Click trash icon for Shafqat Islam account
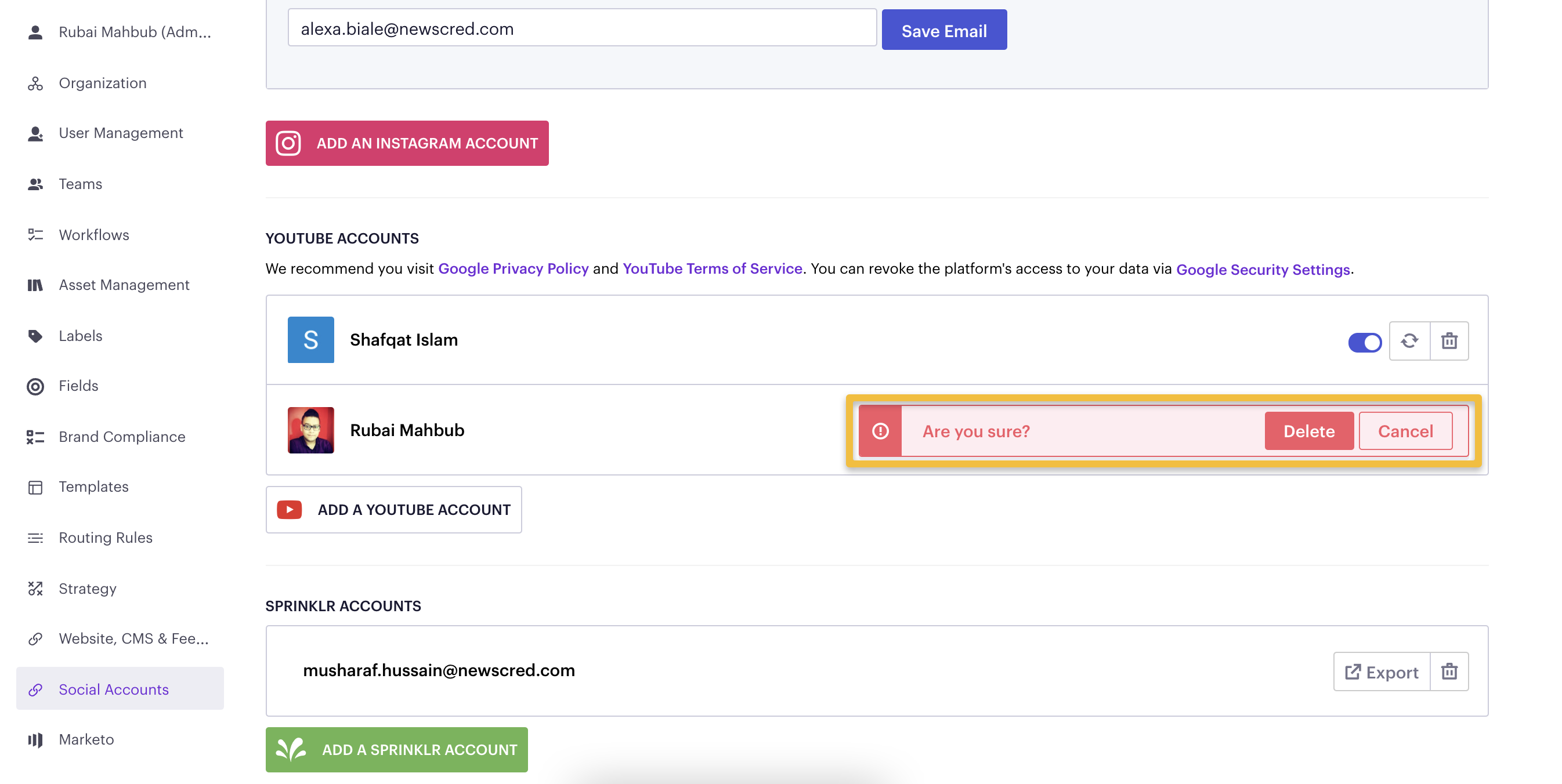 click(x=1449, y=341)
